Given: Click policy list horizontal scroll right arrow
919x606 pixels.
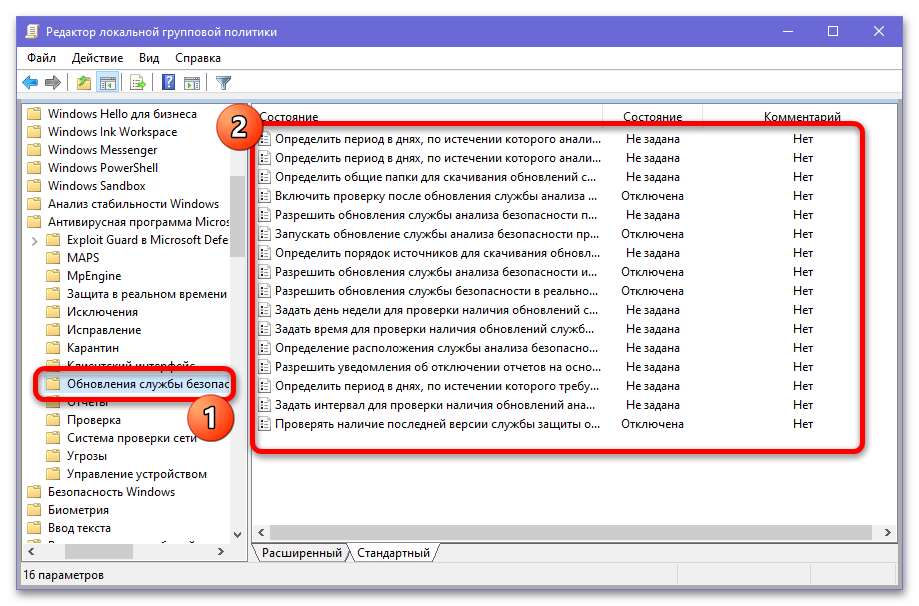Looking at the screenshot, I should click(888, 532).
